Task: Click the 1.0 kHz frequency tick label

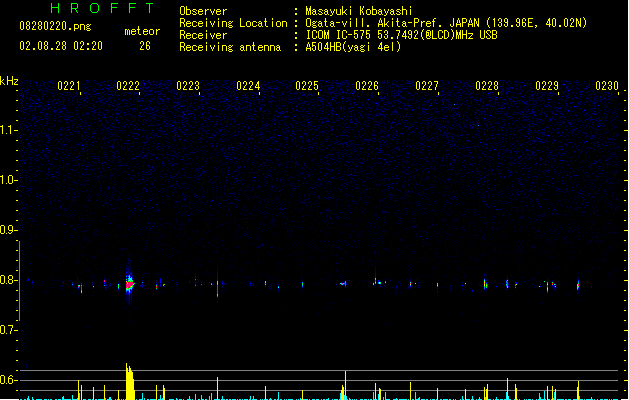Action: click(x=7, y=180)
